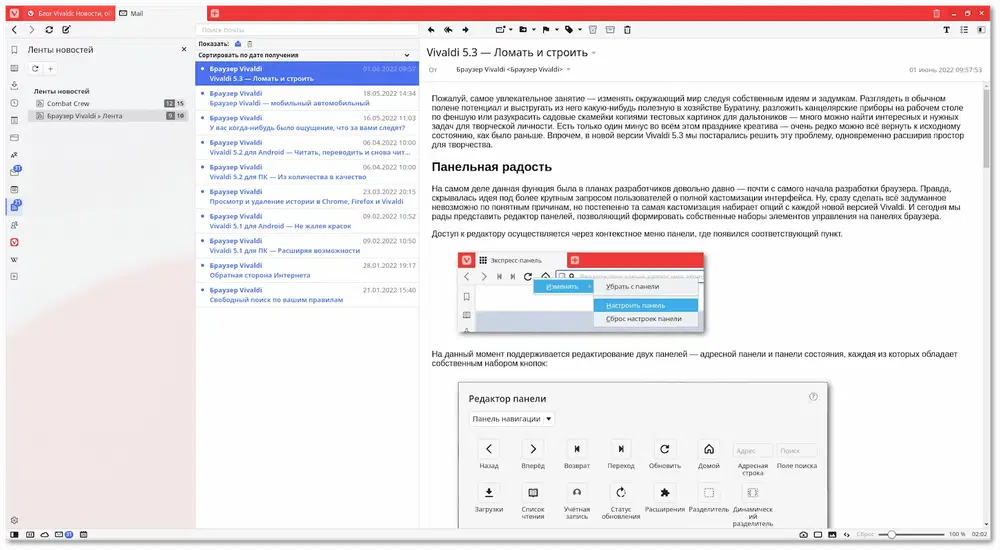
Task: Open message Свободный поиск по вашим правилам
Action: 307,295
